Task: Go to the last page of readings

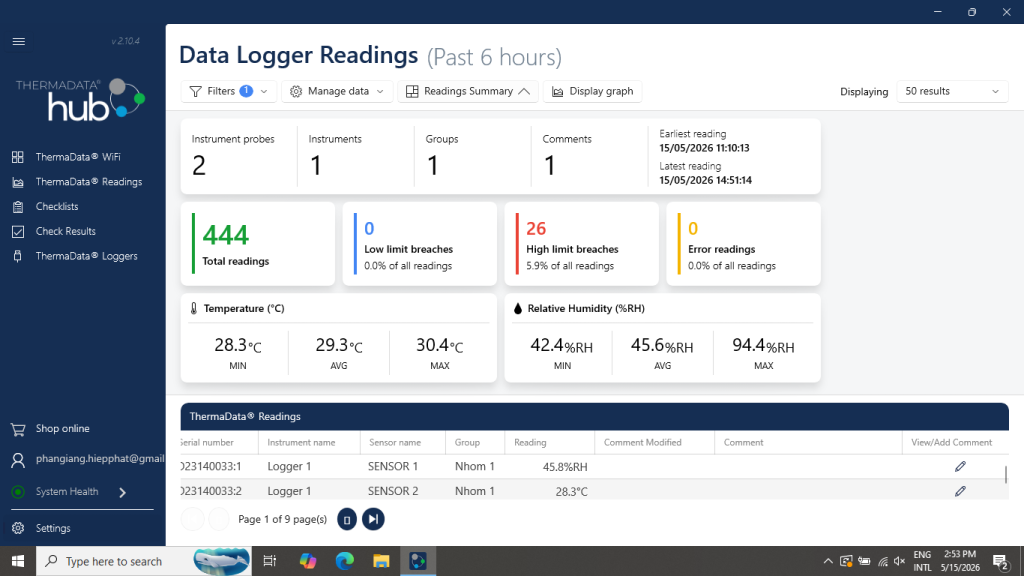Action: (x=374, y=519)
